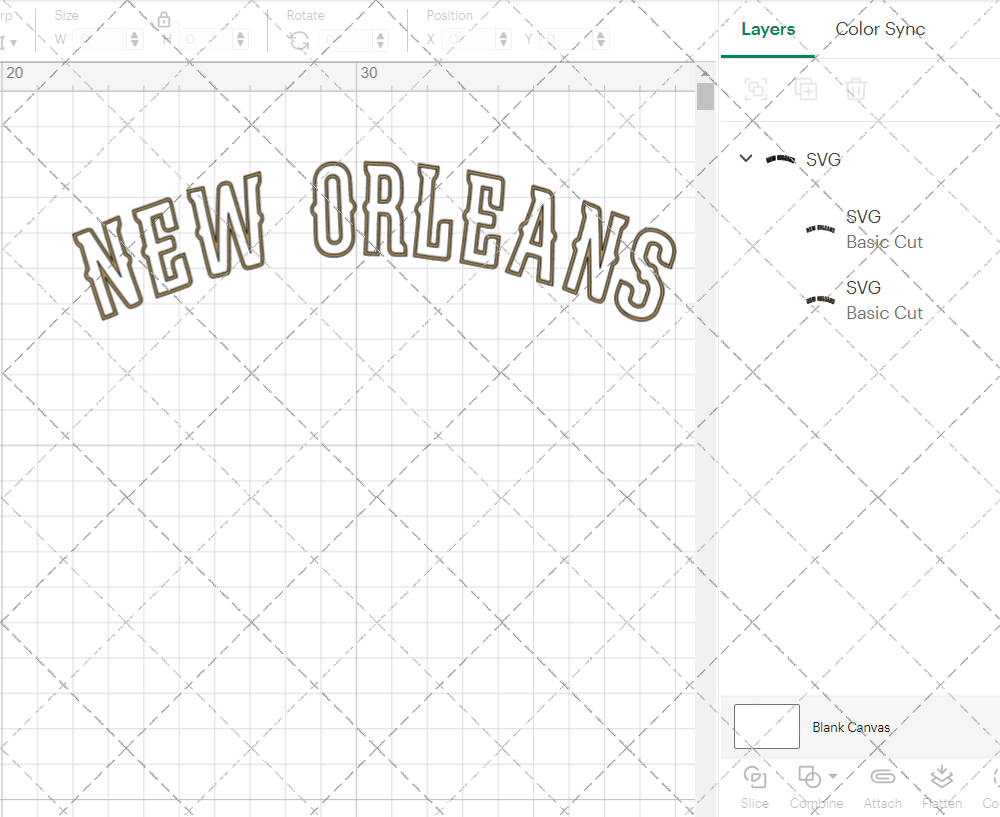Click the Rotate angle input field
The image size is (1000, 817).
point(346,40)
